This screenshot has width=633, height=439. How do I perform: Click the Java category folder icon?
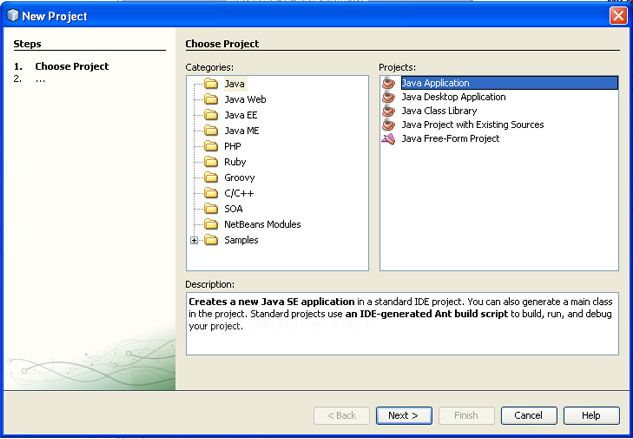[x=211, y=84]
